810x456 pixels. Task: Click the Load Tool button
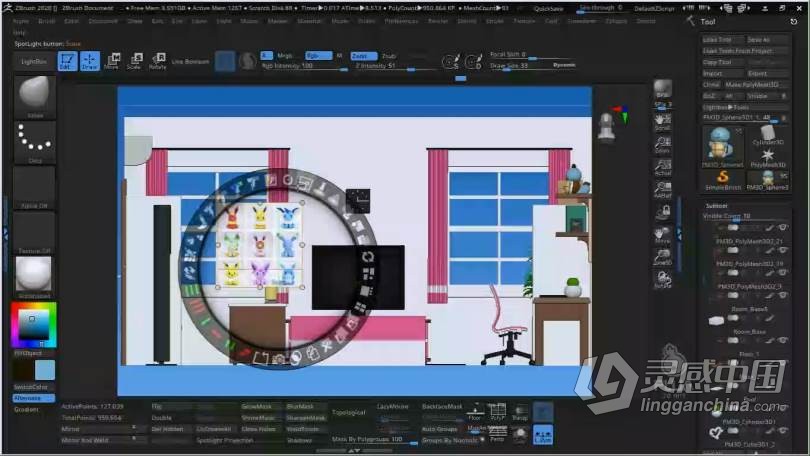[x=722, y=40]
